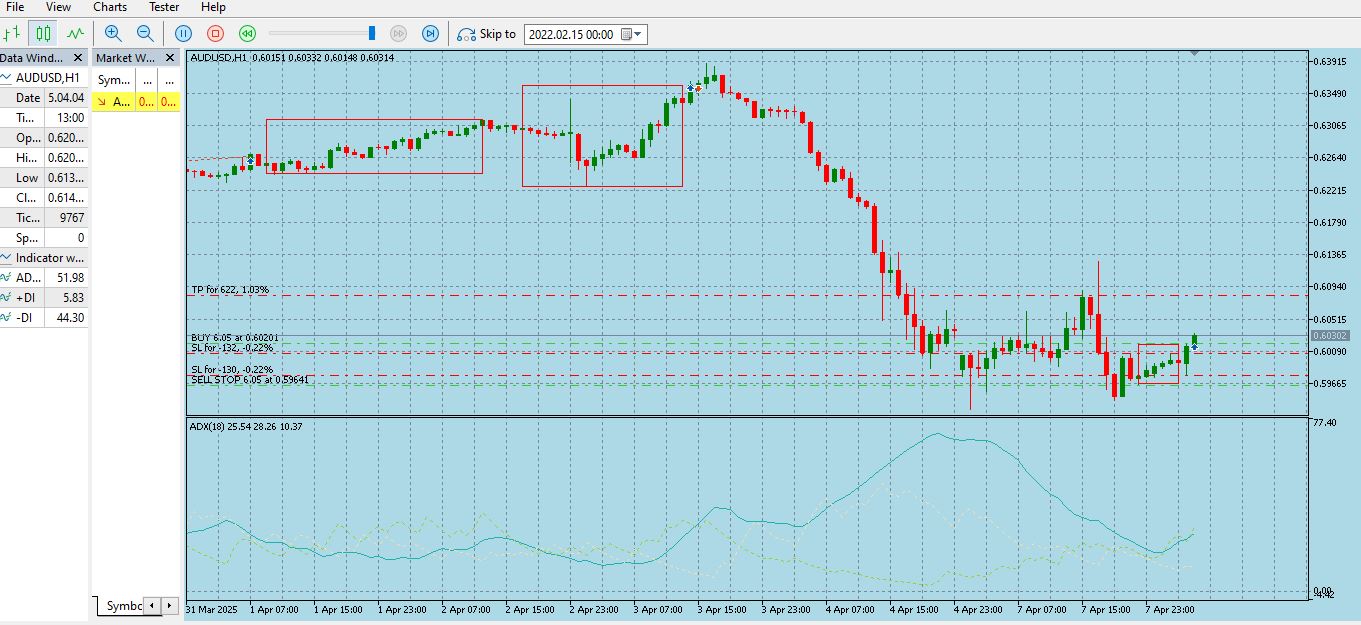Open the Charts menu
The height and width of the screenshot is (625, 1361).
click(110, 7)
